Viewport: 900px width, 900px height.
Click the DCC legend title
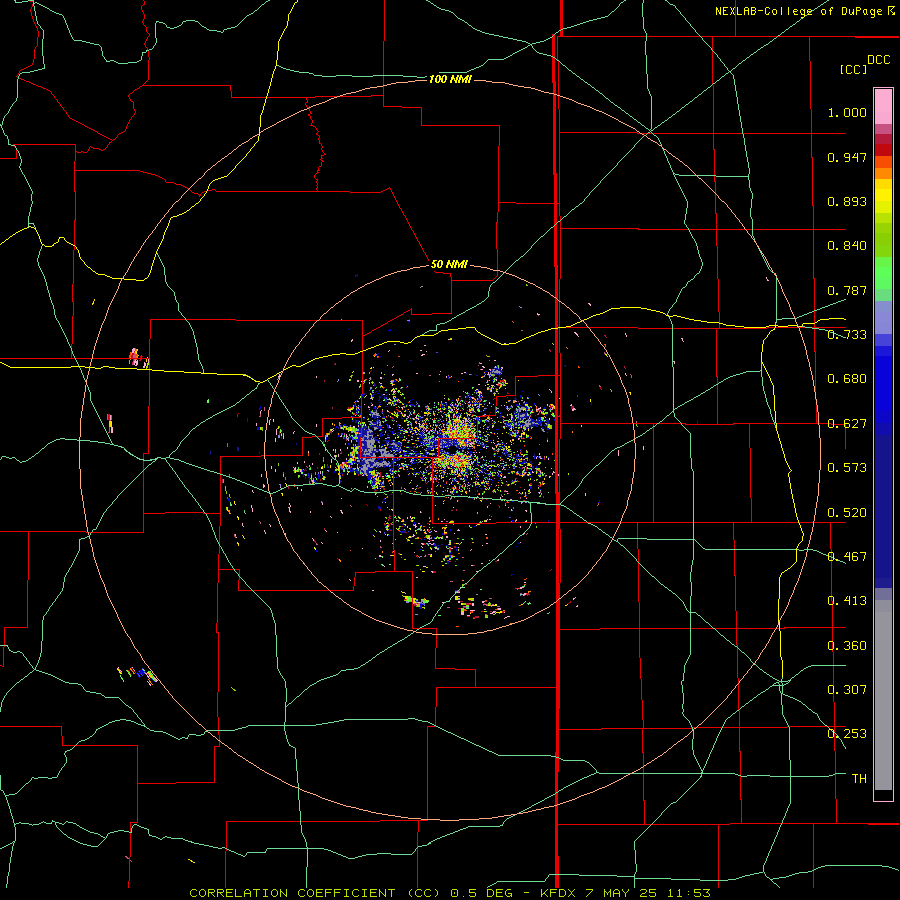click(x=878, y=59)
